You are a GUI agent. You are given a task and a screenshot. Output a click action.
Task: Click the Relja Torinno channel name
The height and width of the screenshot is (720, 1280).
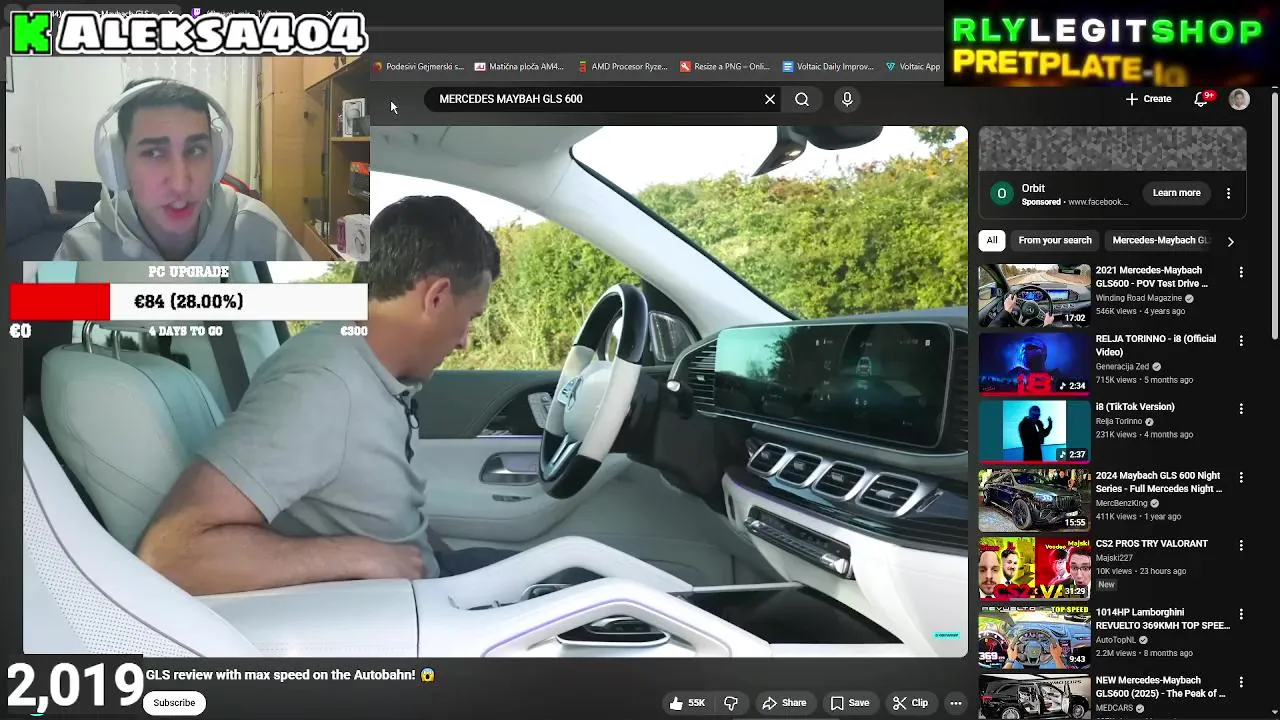tap(1119, 422)
